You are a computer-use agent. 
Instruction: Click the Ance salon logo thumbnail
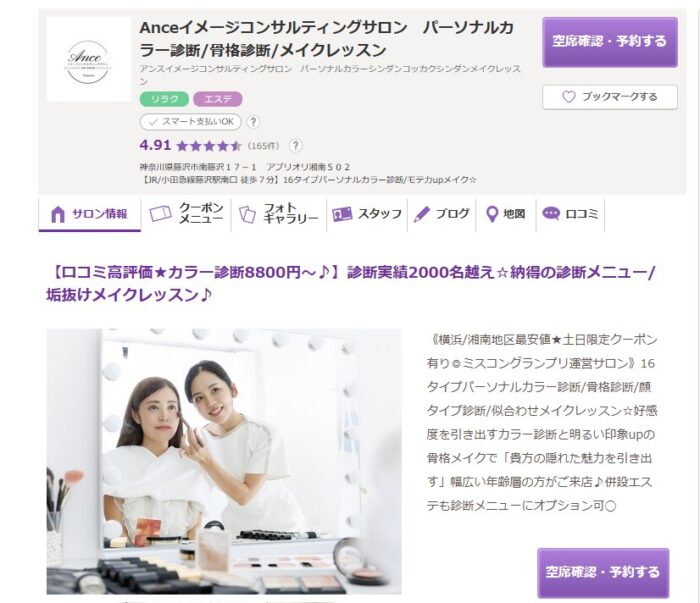[x=88, y=59]
